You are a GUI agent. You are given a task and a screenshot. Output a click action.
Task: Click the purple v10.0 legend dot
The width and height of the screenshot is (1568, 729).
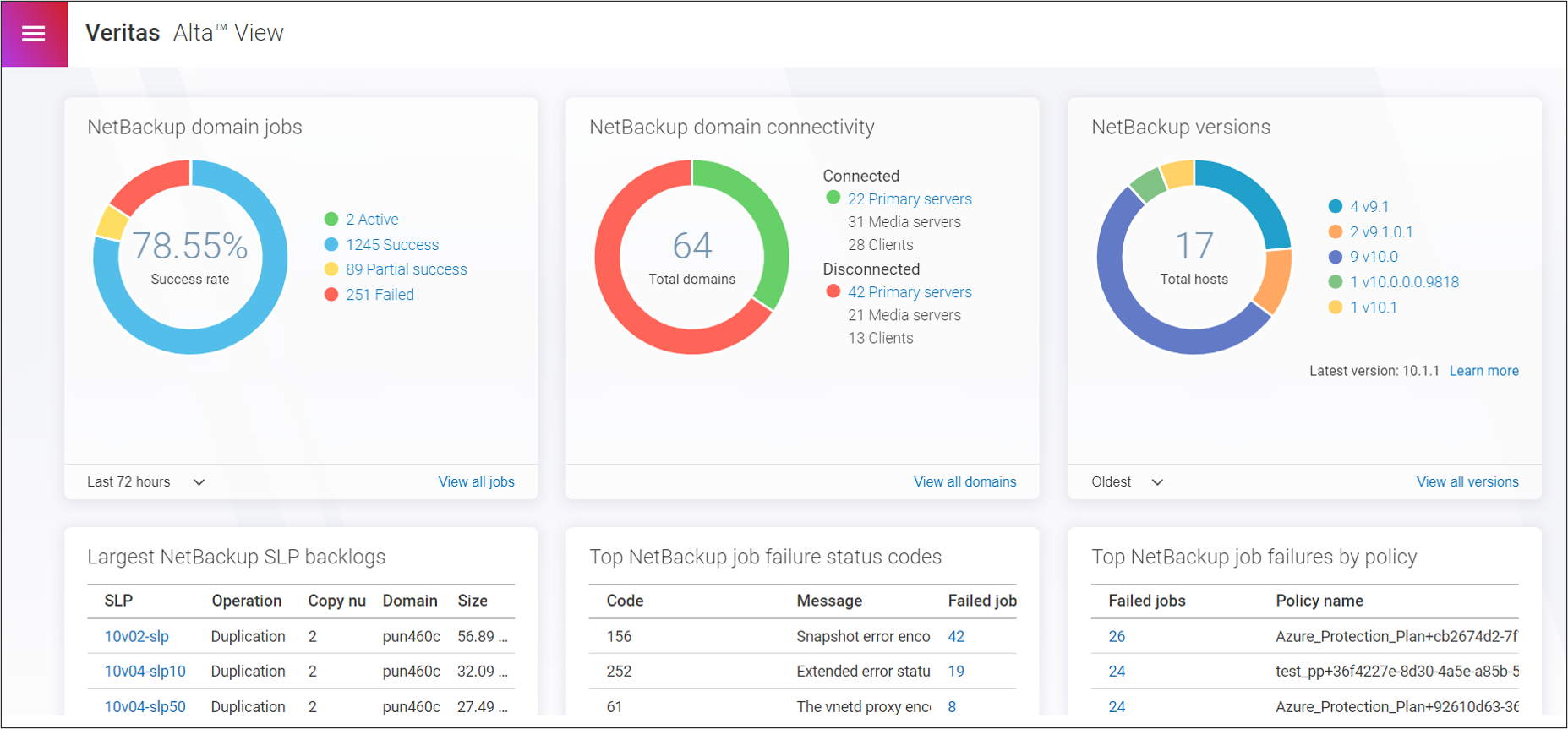tap(1336, 257)
